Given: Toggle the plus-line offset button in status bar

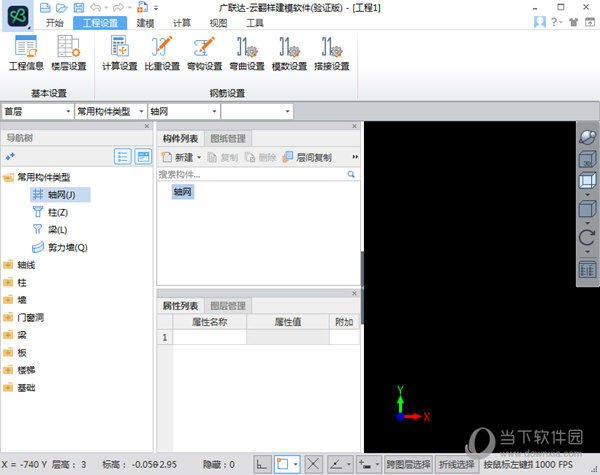Looking at the screenshot, I should pos(365,465).
